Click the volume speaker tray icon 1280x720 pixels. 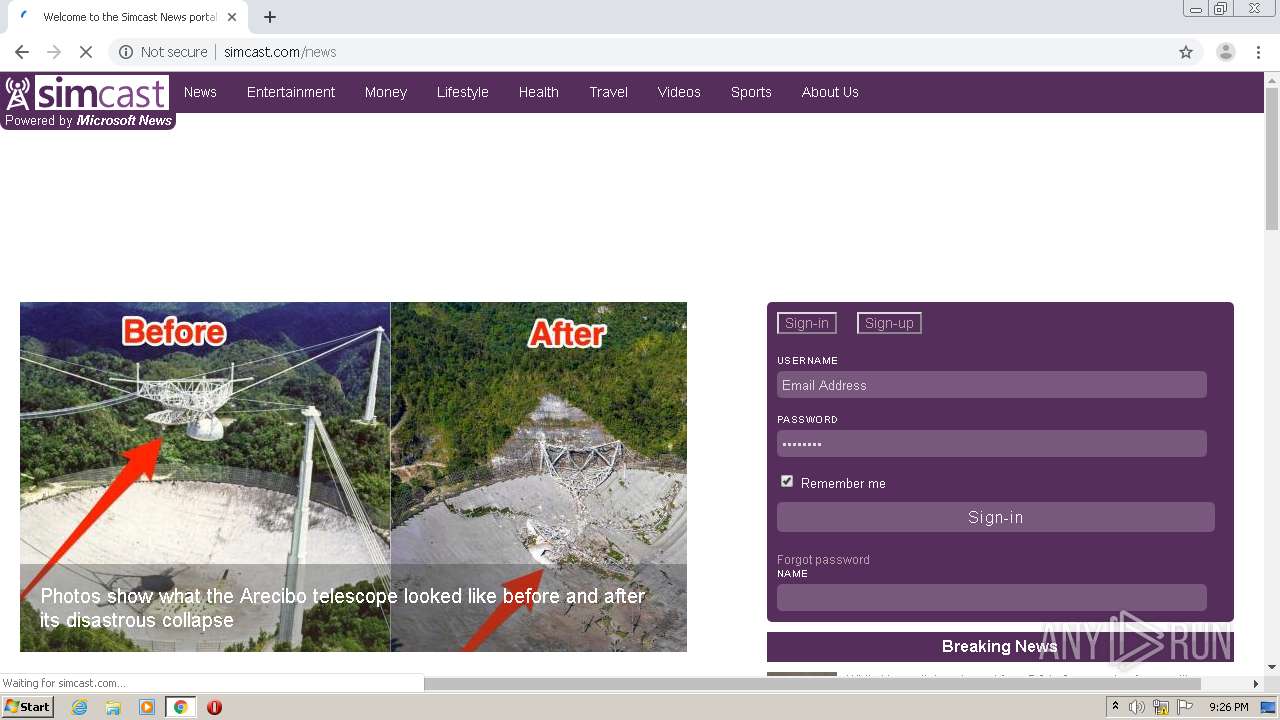point(1137,707)
